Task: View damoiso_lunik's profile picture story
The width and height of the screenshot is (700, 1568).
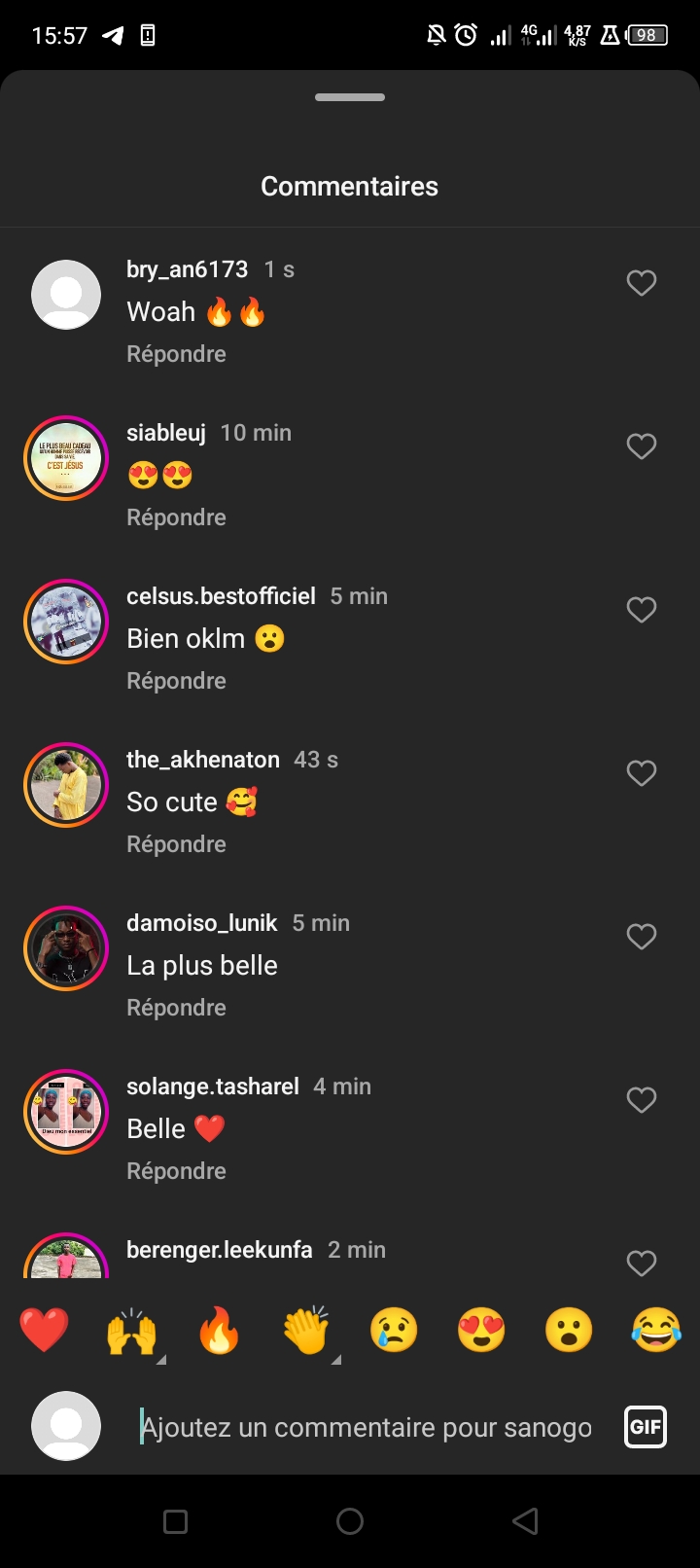Action: tap(66, 948)
